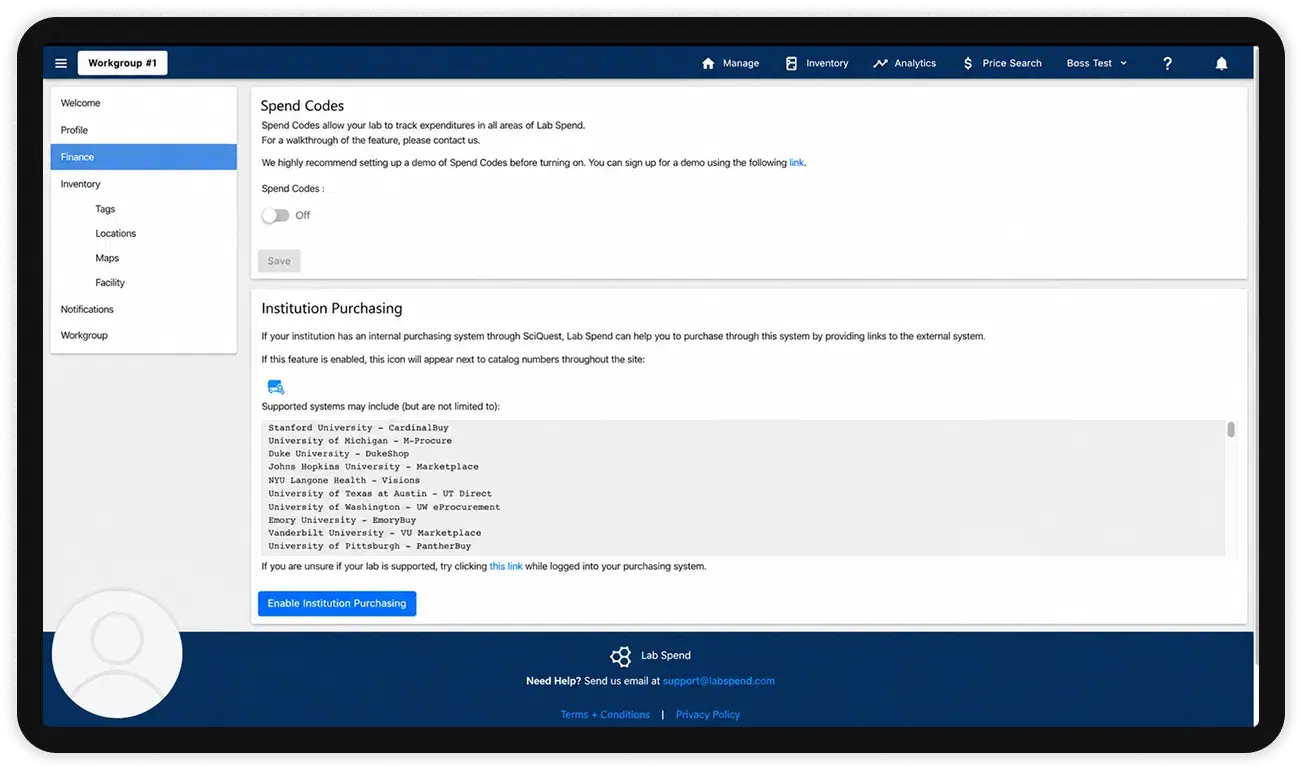This screenshot has width=1302, height=770.
Task: Click the institution purchasing truck icon
Action: point(276,387)
